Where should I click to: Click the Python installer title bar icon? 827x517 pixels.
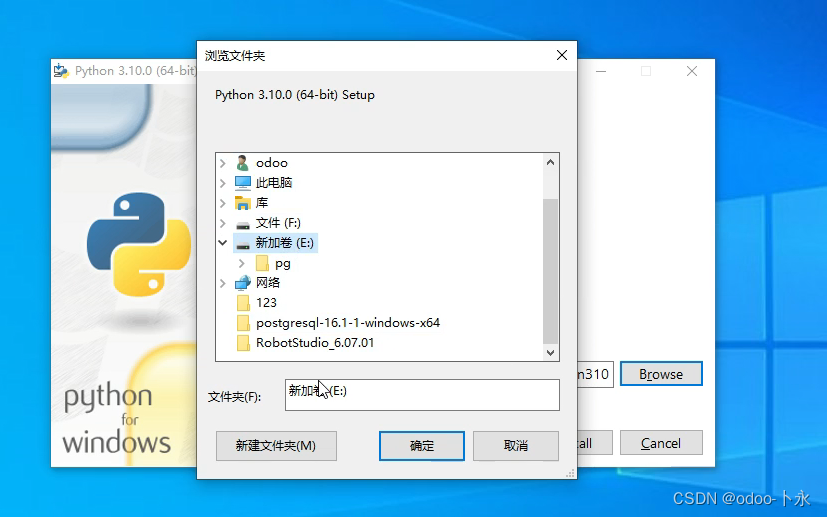click(61, 71)
